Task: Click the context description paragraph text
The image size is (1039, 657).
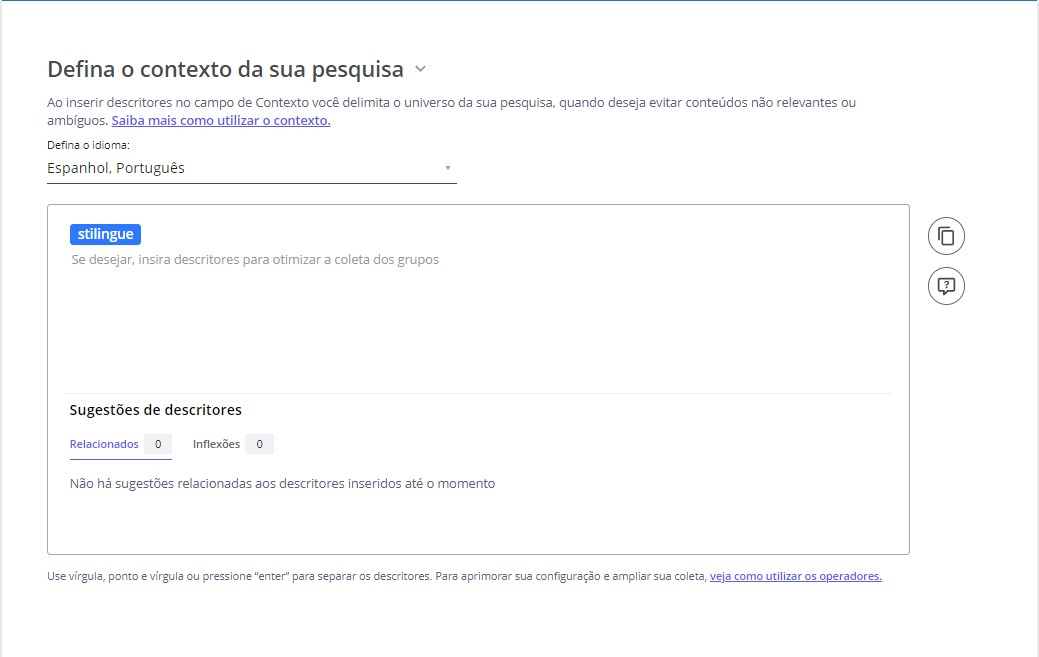Action: (x=450, y=103)
